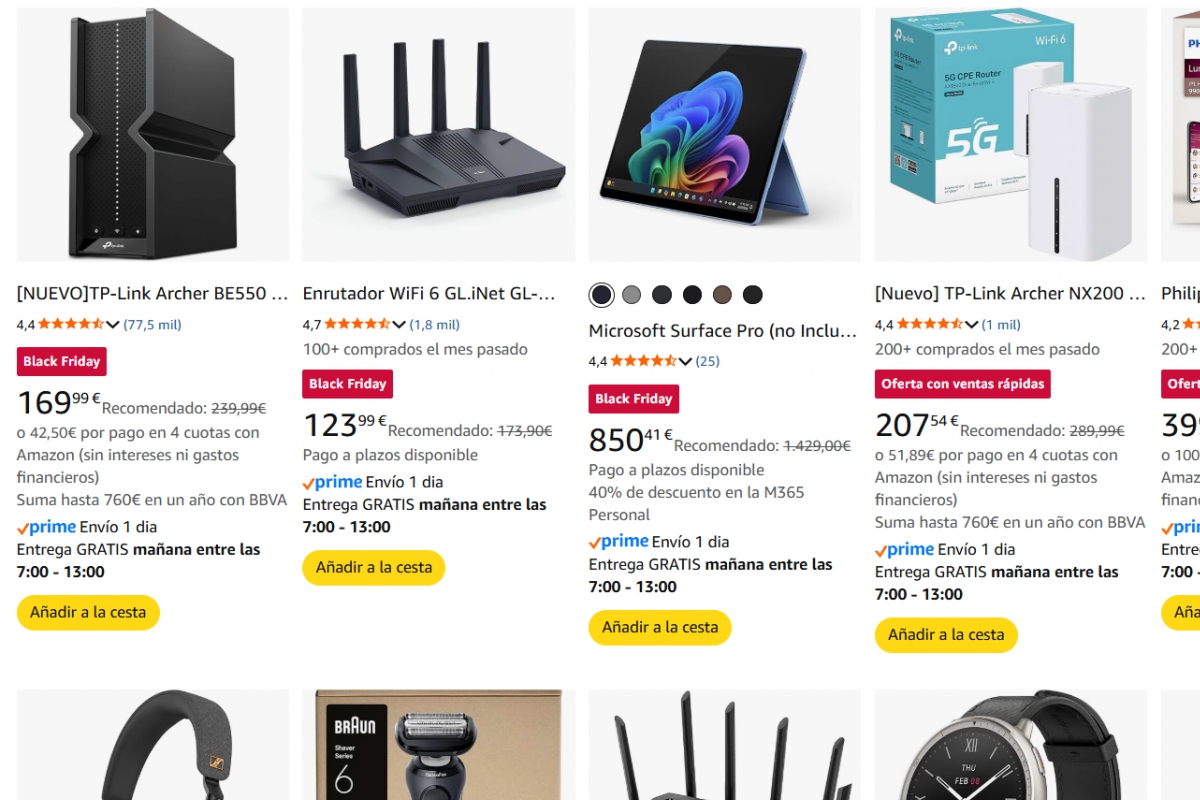Add the Surface Pro to the cart
The image size is (1200, 800).
click(x=659, y=627)
